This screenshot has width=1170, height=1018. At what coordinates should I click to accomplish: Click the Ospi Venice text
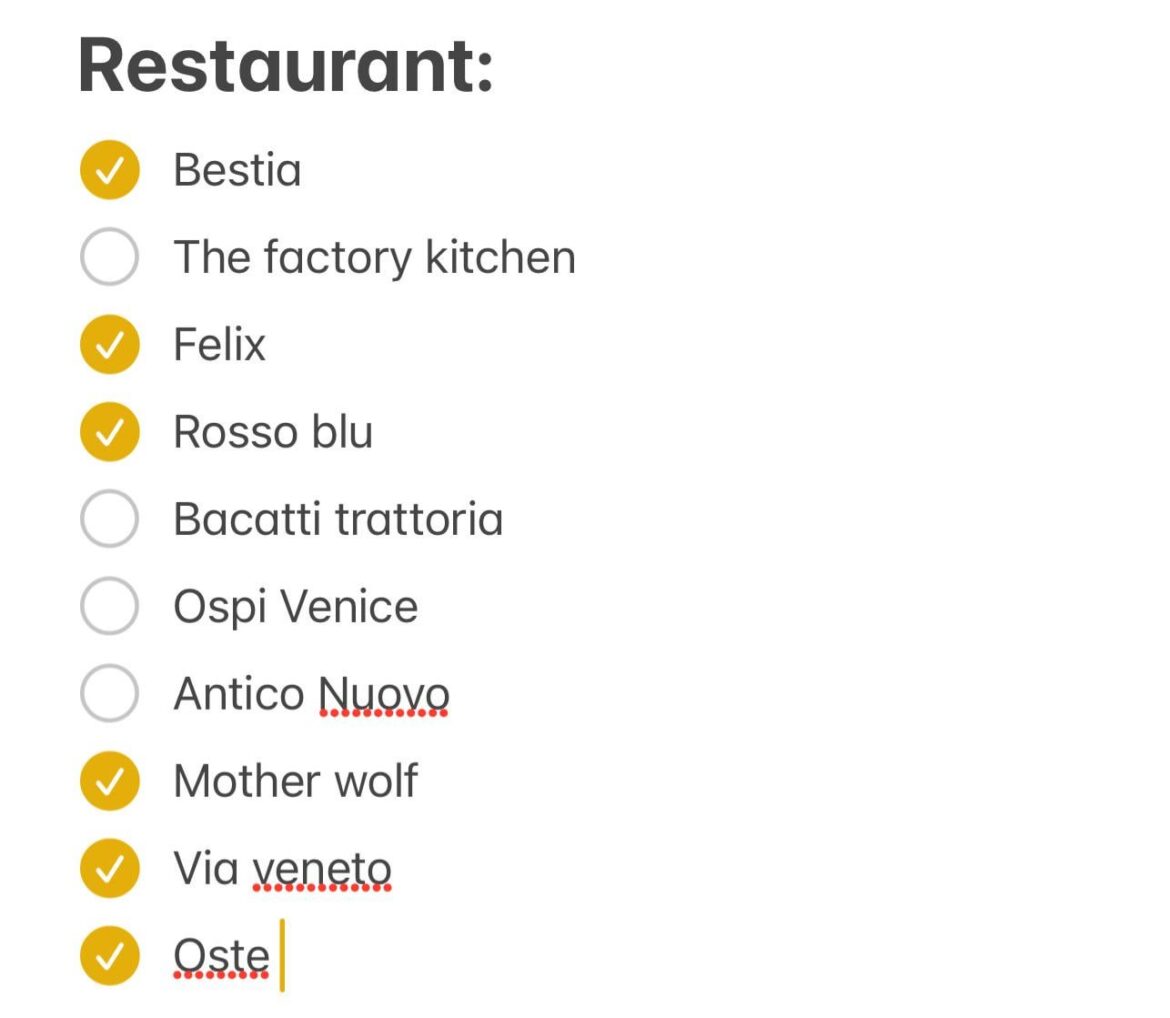coord(296,606)
